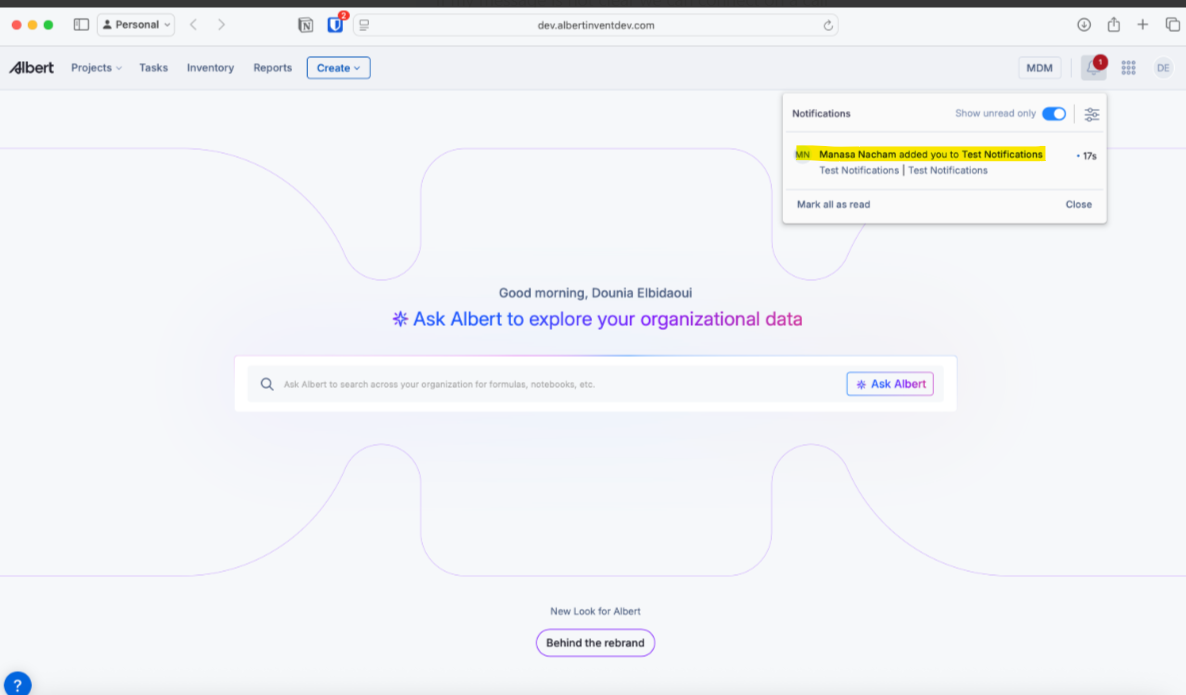Open the Manasa Nacham notification entry

click(930, 155)
